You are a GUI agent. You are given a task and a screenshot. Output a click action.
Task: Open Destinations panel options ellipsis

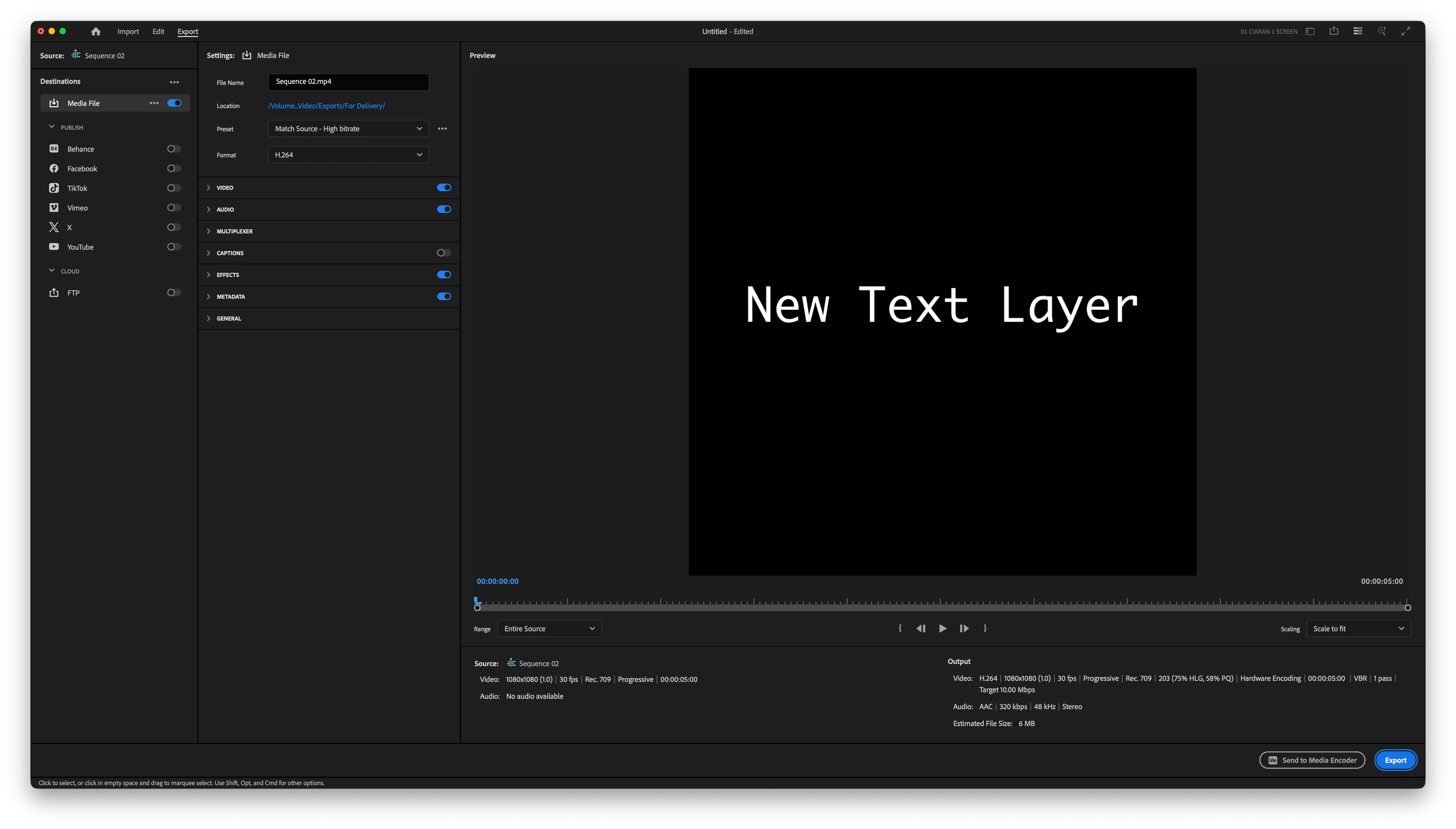coord(174,82)
